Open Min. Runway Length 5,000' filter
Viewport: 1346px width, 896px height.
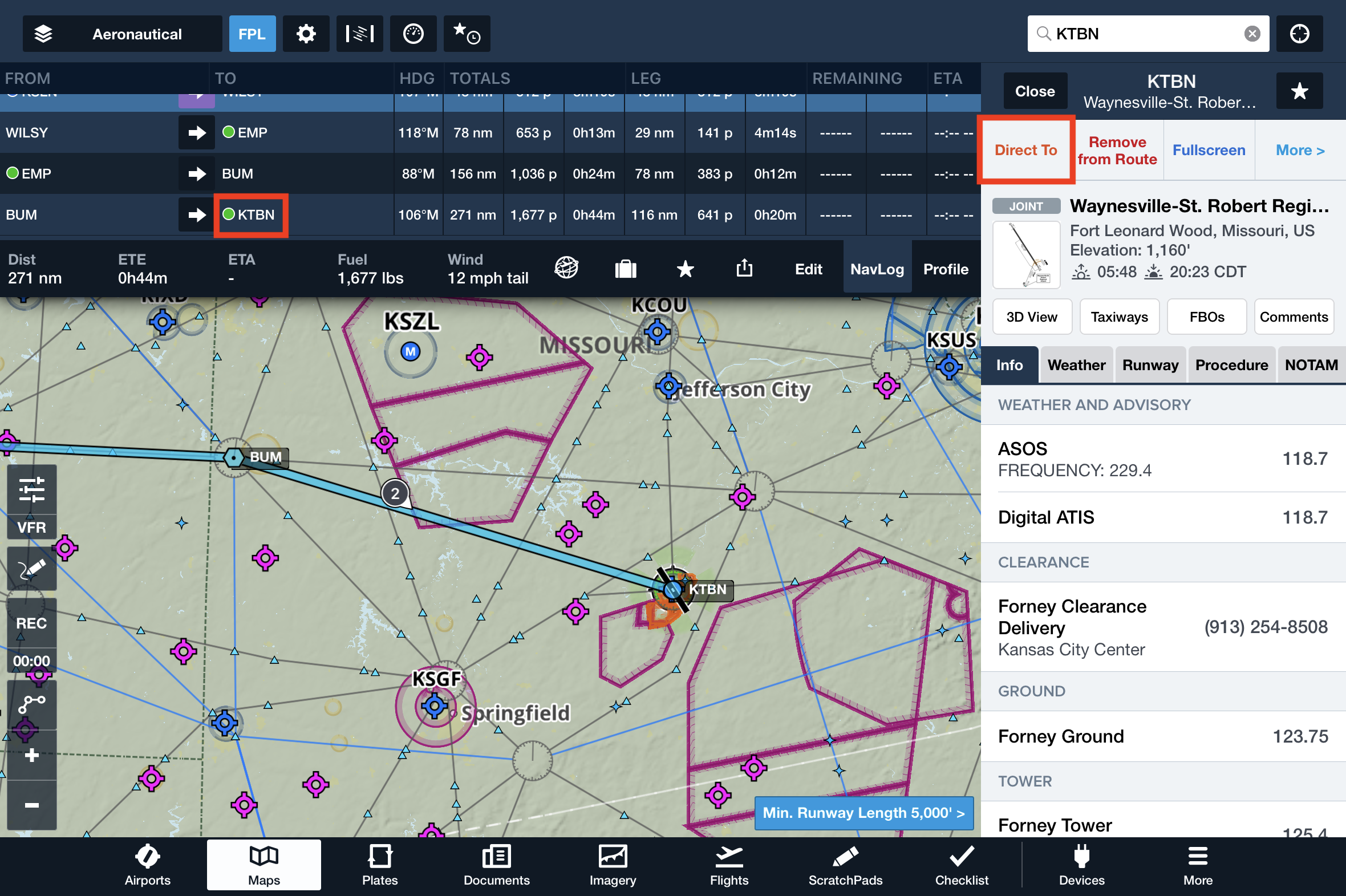[x=863, y=813]
